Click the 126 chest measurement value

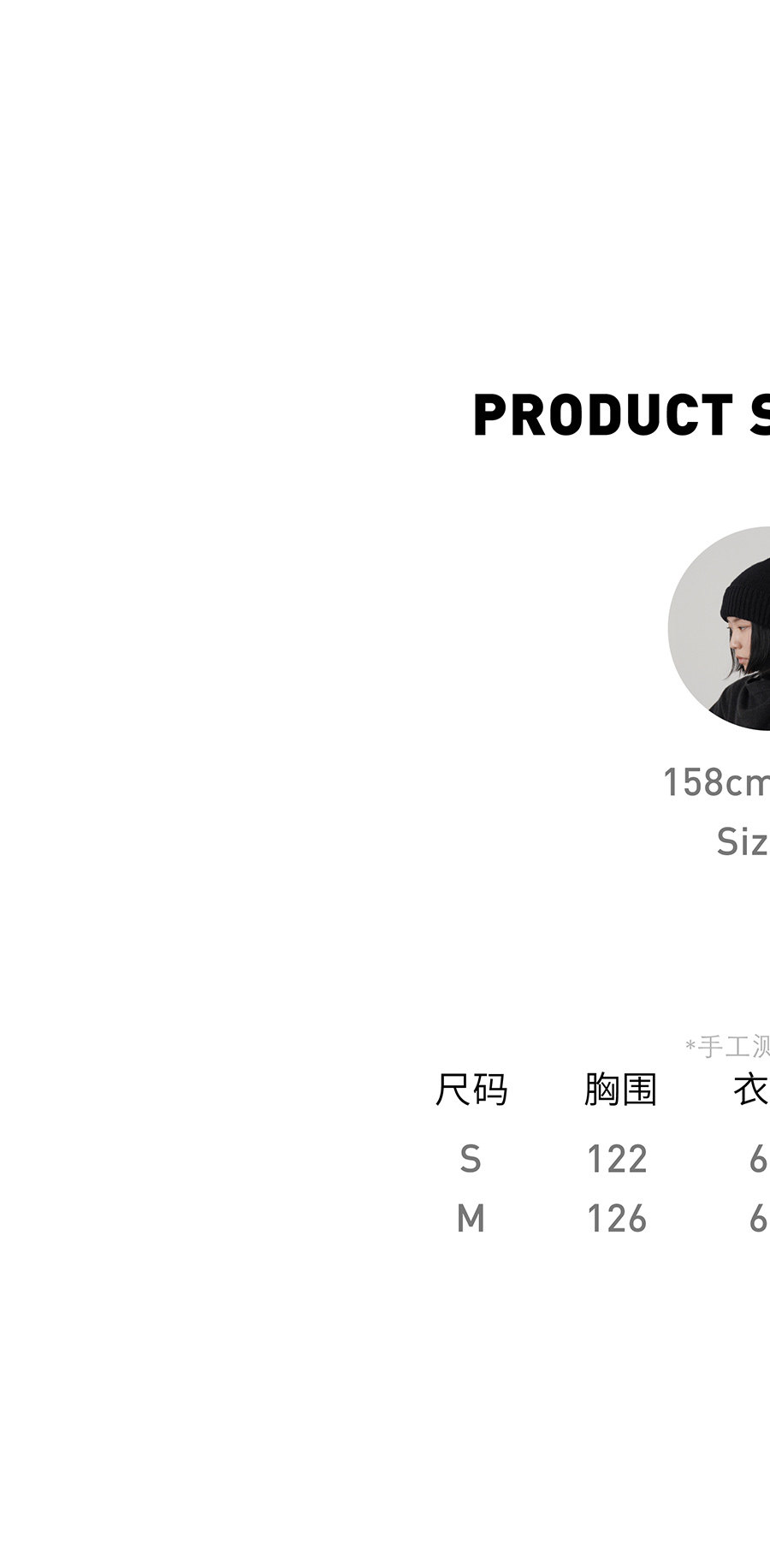tap(617, 1219)
